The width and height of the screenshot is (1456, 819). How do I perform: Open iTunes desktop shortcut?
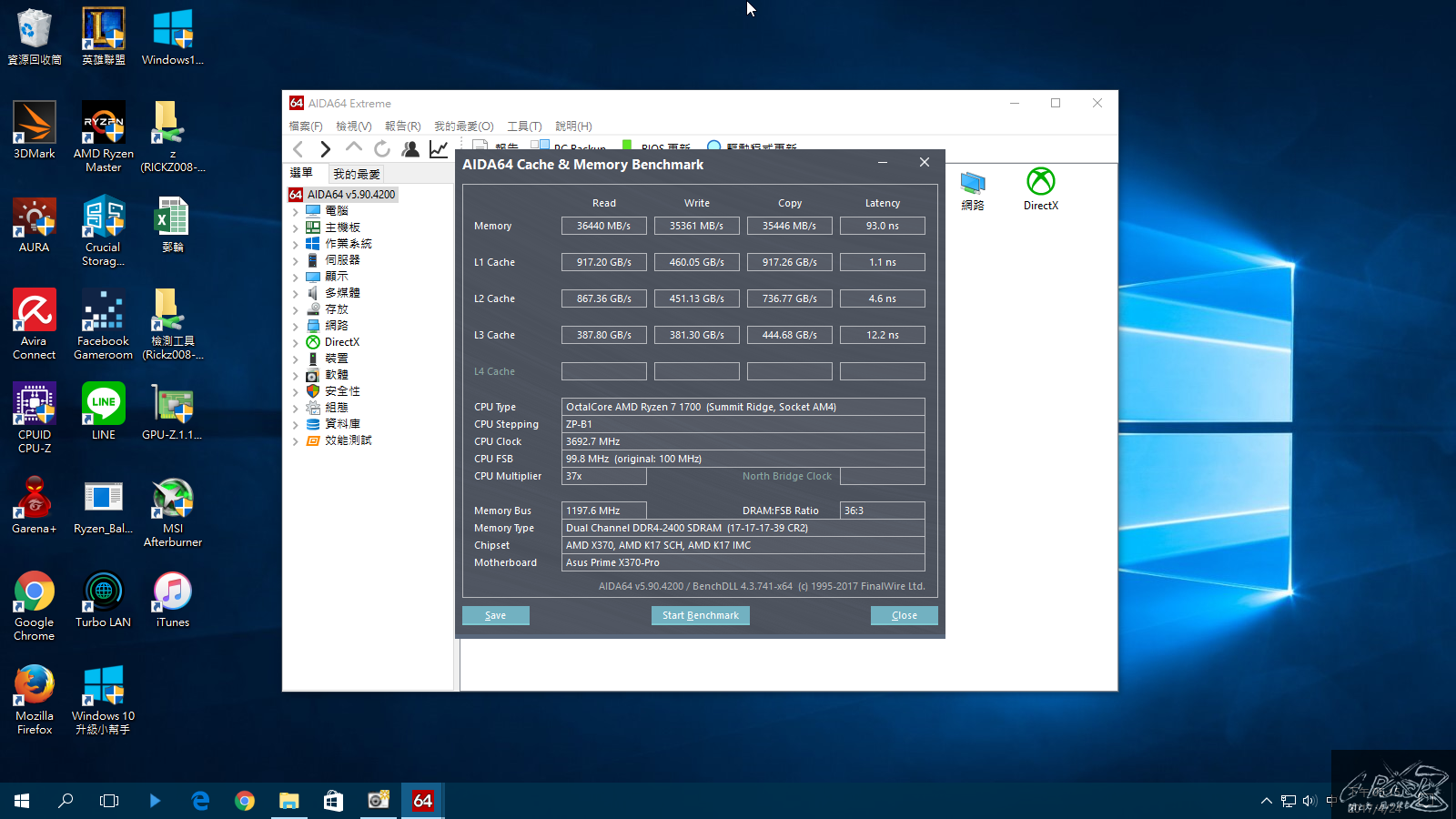click(173, 600)
